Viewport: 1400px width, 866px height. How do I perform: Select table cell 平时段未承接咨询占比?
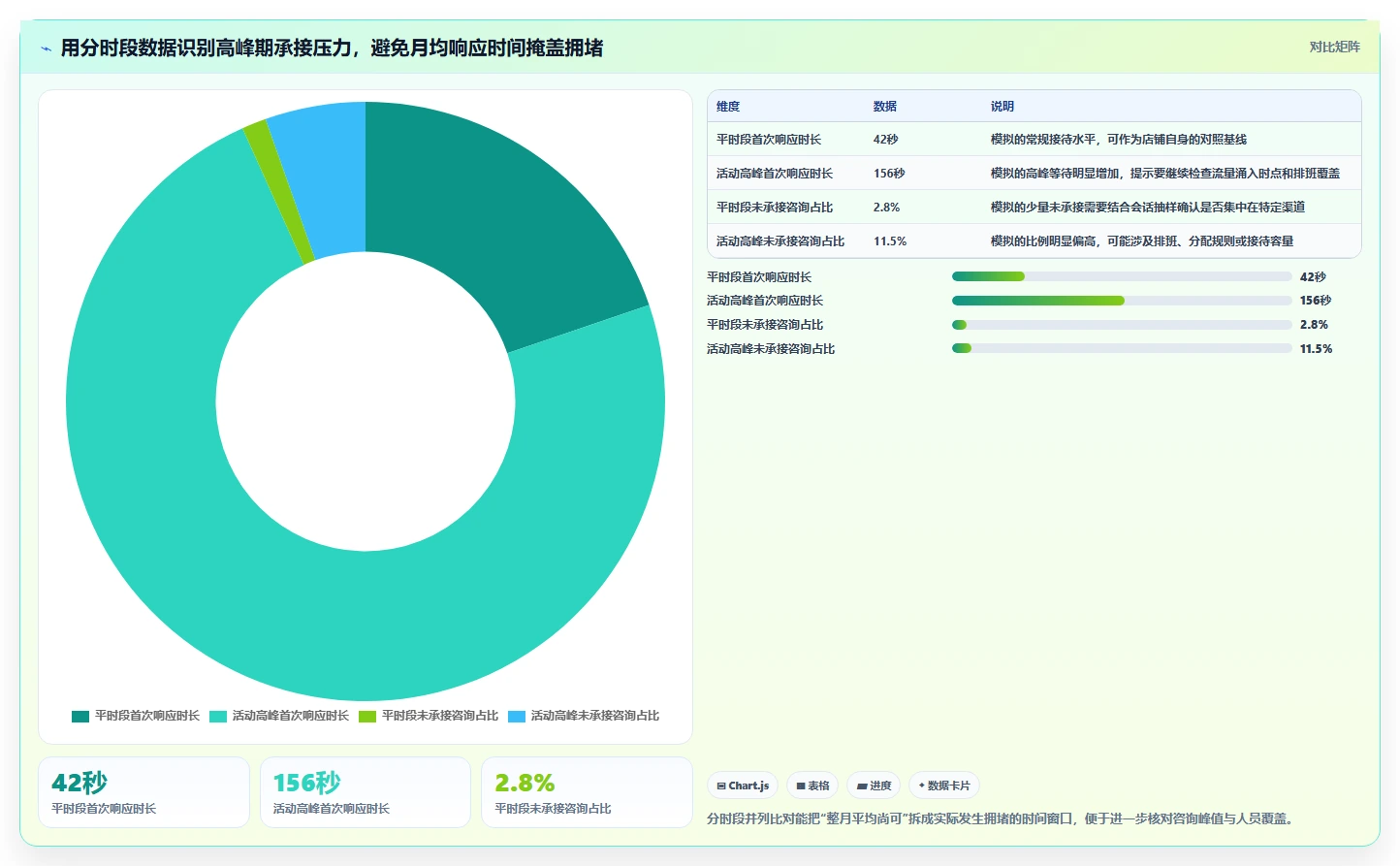coord(775,208)
